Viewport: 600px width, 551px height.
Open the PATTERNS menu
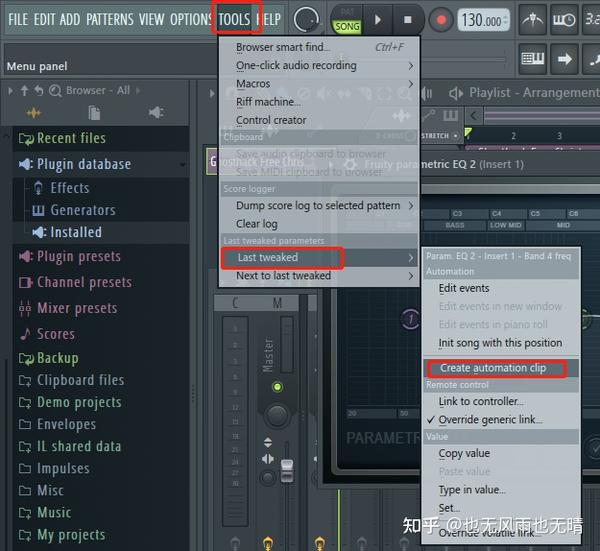(x=110, y=19)
